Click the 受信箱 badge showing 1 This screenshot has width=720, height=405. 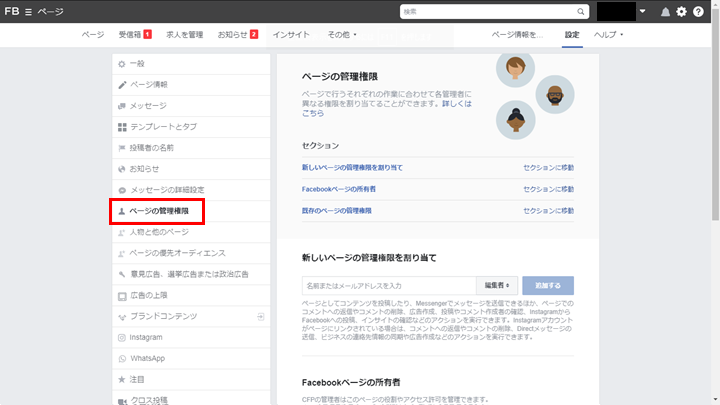tap(147, 34)
